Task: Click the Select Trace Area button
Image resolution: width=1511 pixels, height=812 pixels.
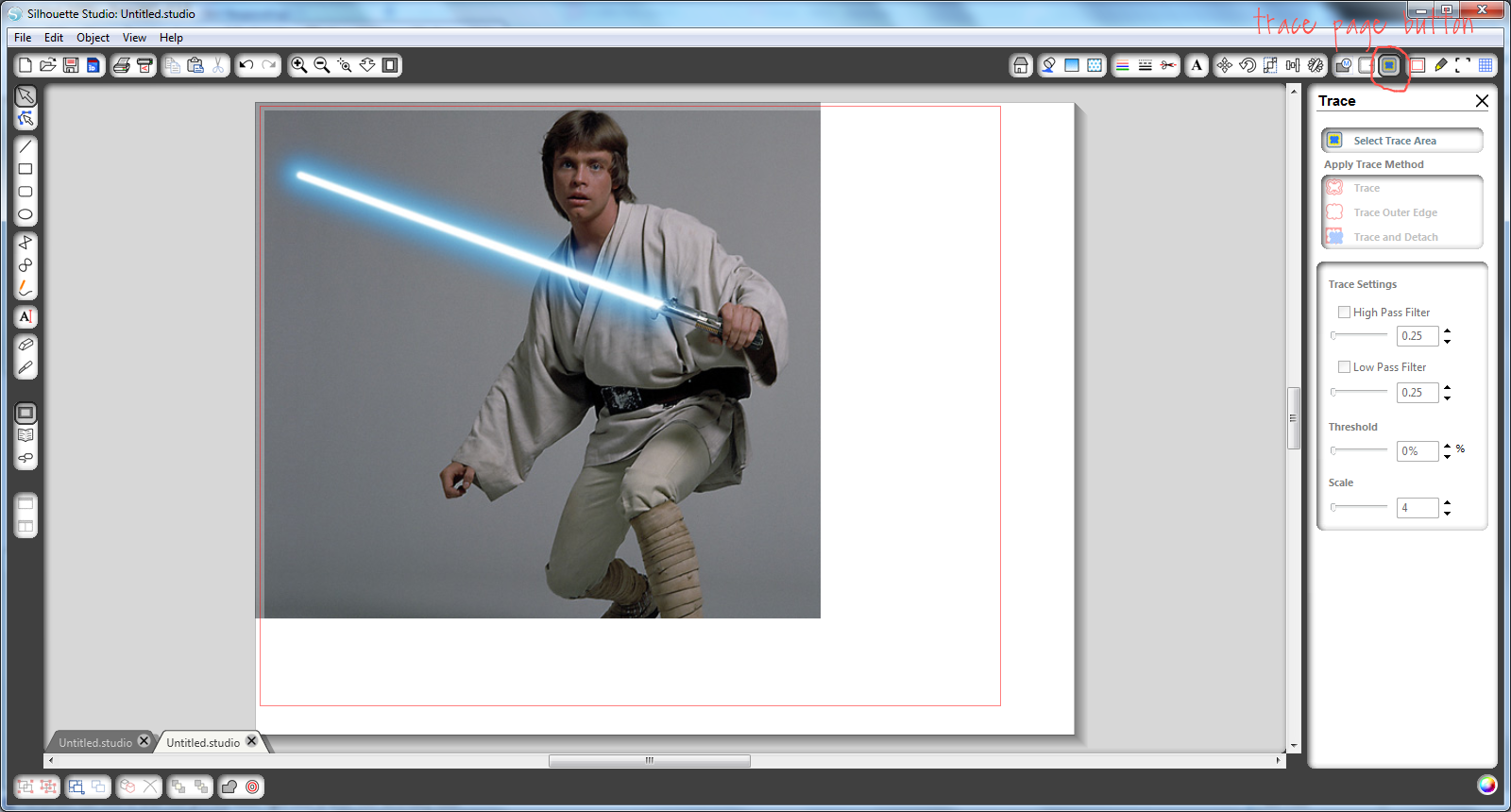Action: point(1401,141)
